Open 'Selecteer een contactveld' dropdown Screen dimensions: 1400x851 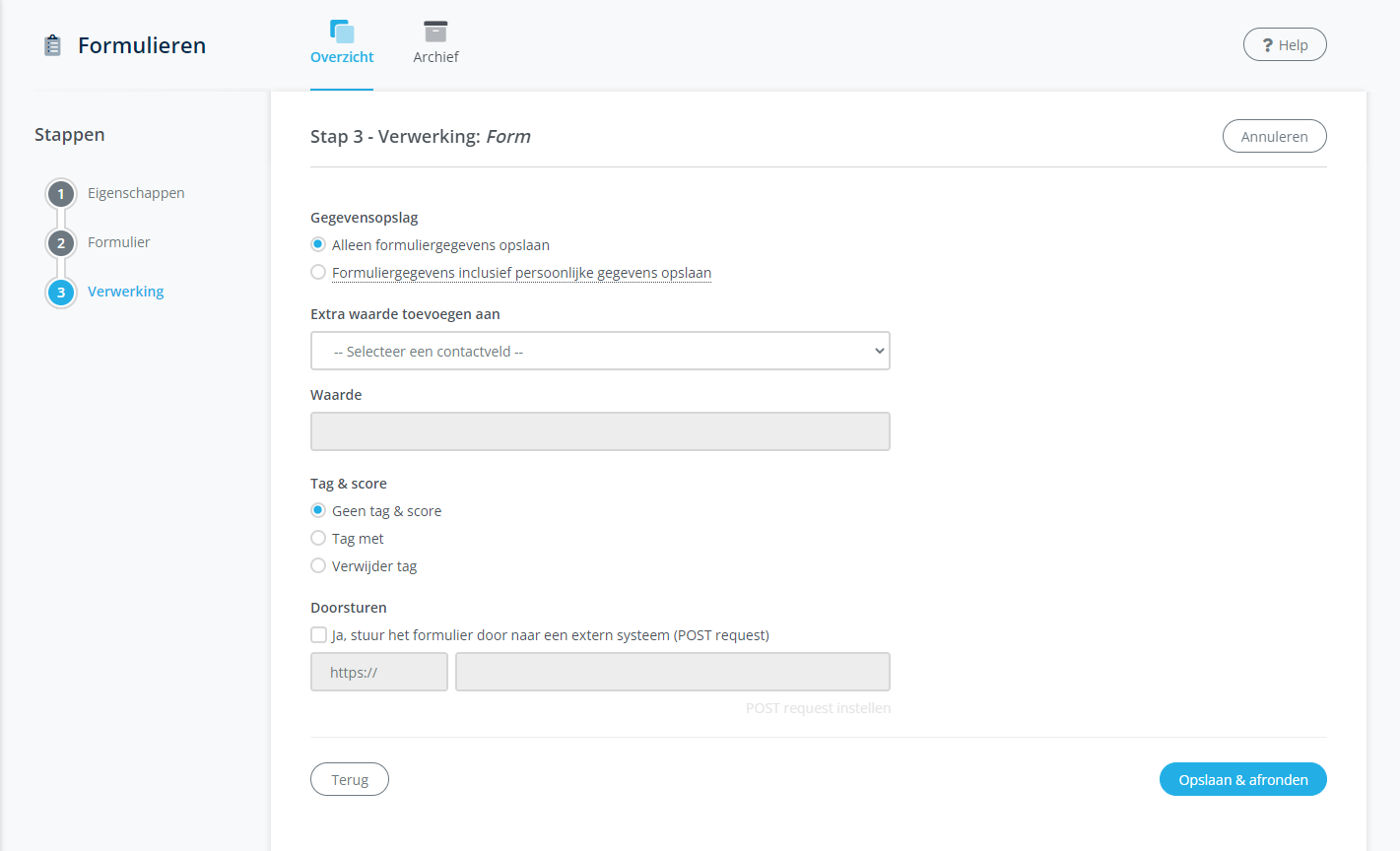pyautogui.click(x=600, y=351)
